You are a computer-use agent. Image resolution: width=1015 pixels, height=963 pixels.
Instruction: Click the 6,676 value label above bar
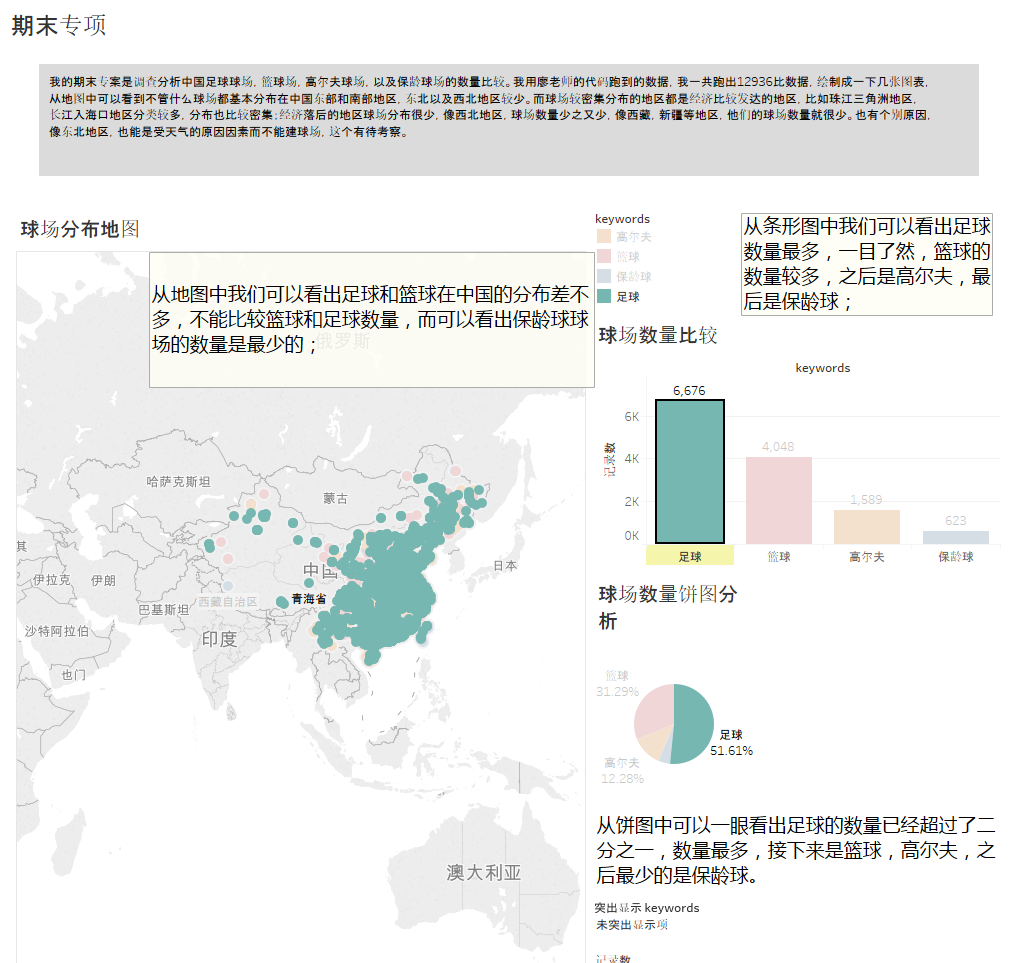(689, 390)
